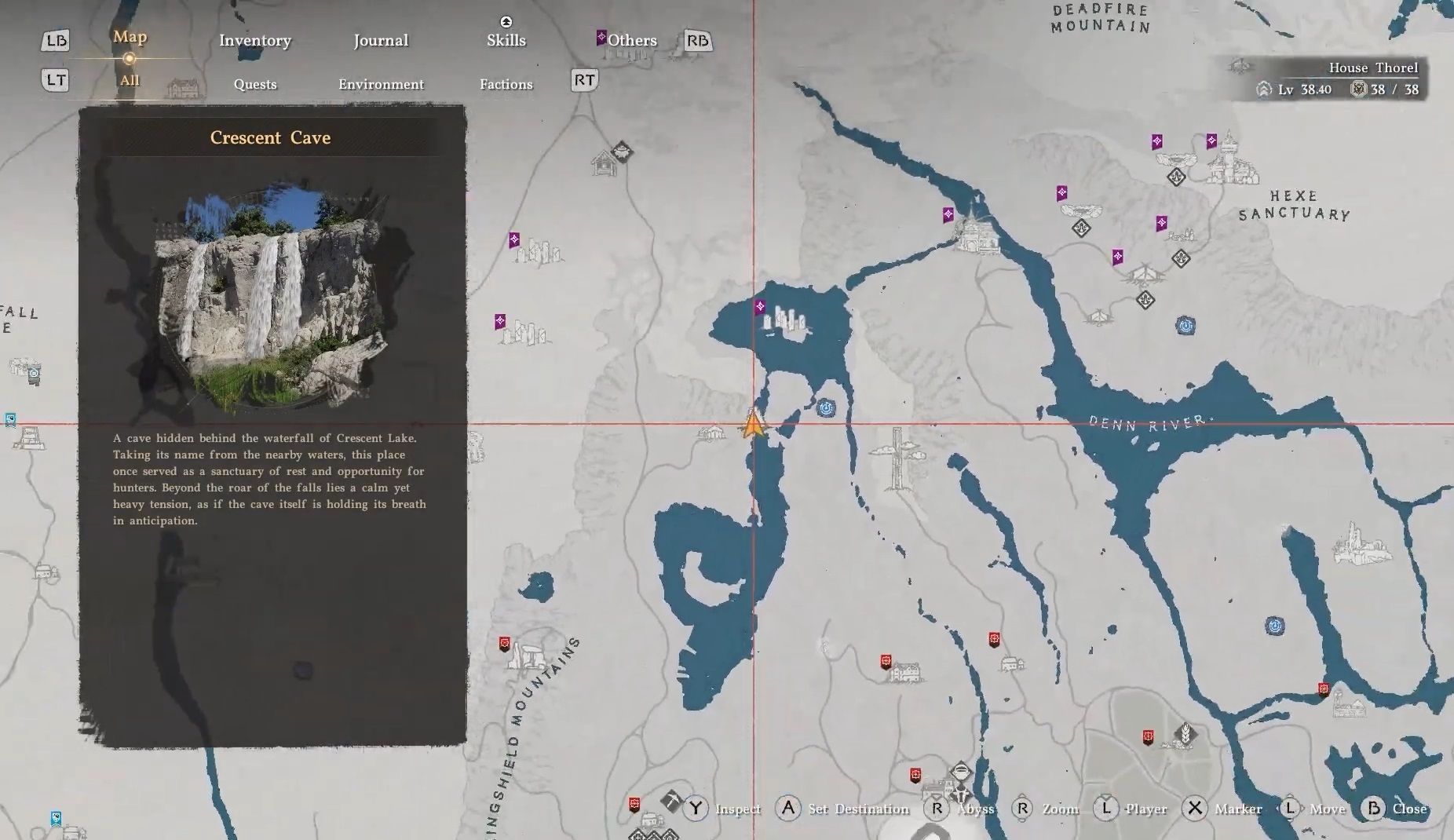
Task: Click the Crescent Cave waterfall thumbnail
Action: (272, 294)
